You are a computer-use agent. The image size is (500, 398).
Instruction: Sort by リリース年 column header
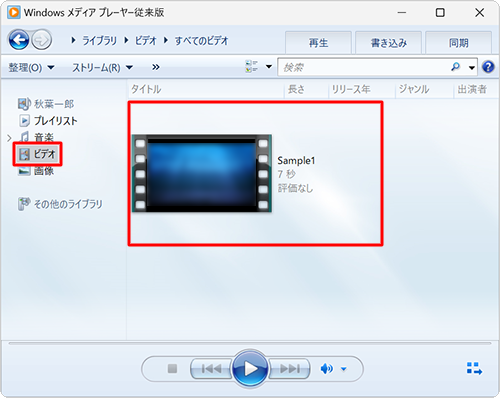362,89
